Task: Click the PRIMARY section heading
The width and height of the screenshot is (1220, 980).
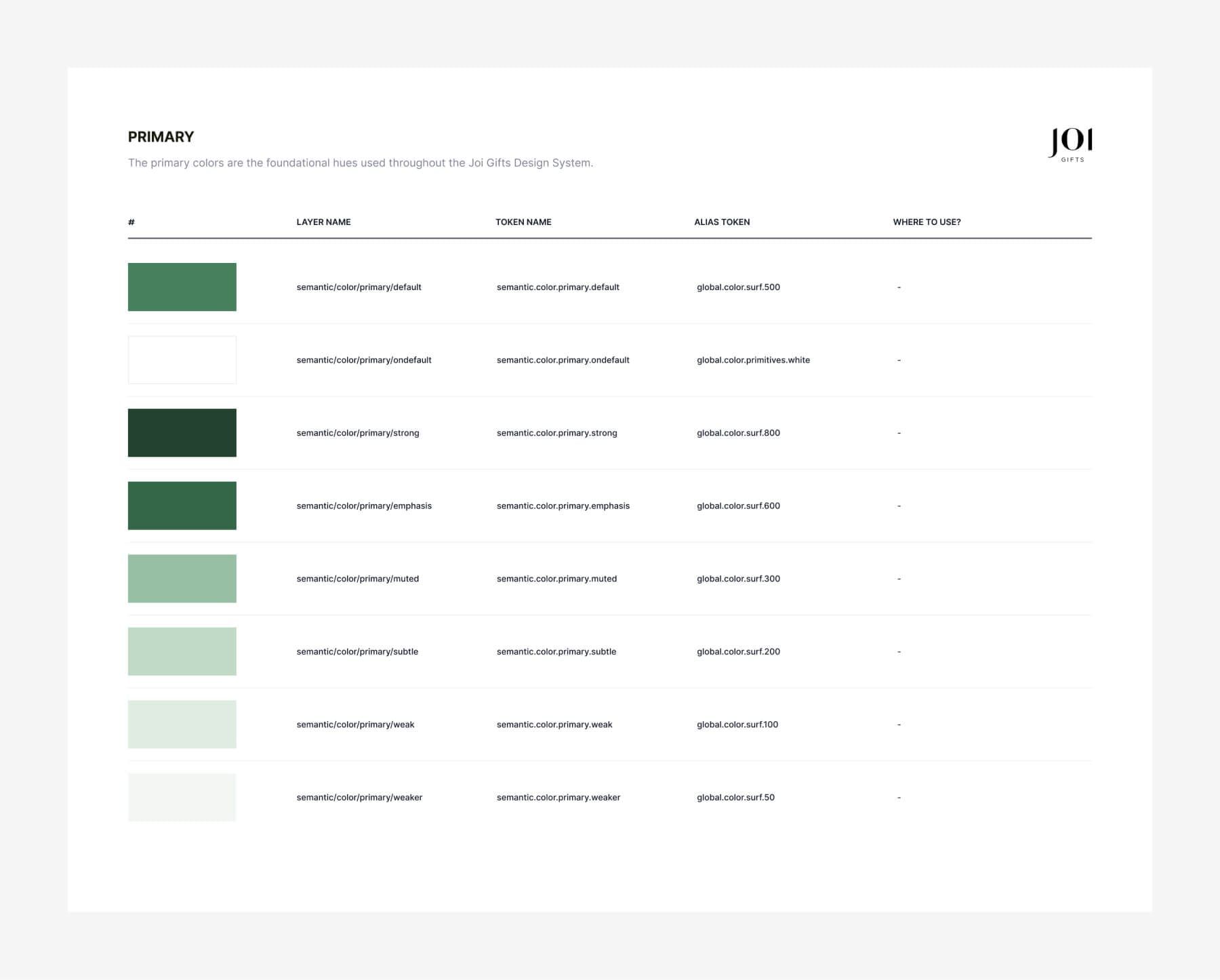Action: click(161, 137)
